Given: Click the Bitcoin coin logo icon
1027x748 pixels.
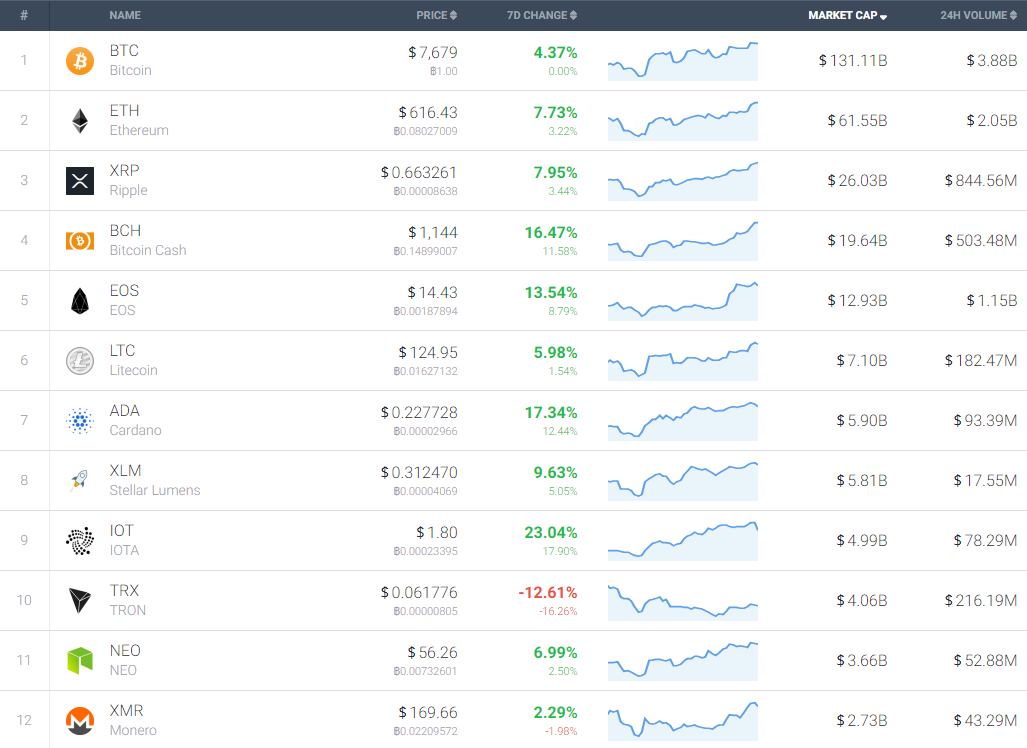Looking at the screenshot, I should pyautogui.click(x=80, y=61).
